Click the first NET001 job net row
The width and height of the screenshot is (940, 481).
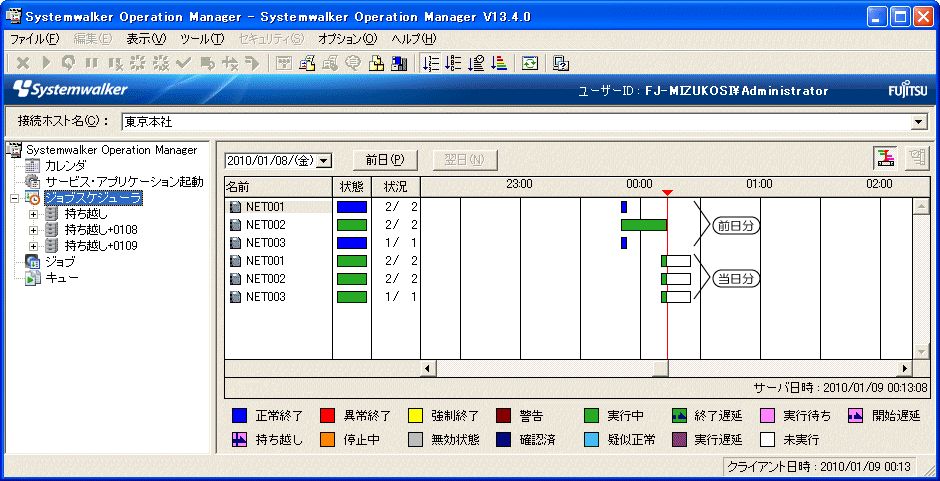click(x=278, y=207)
